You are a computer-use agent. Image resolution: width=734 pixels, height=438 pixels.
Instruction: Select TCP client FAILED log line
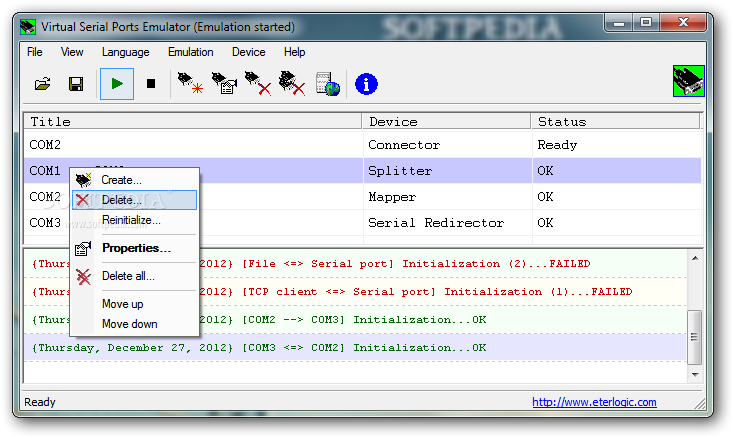click(356, 292)
